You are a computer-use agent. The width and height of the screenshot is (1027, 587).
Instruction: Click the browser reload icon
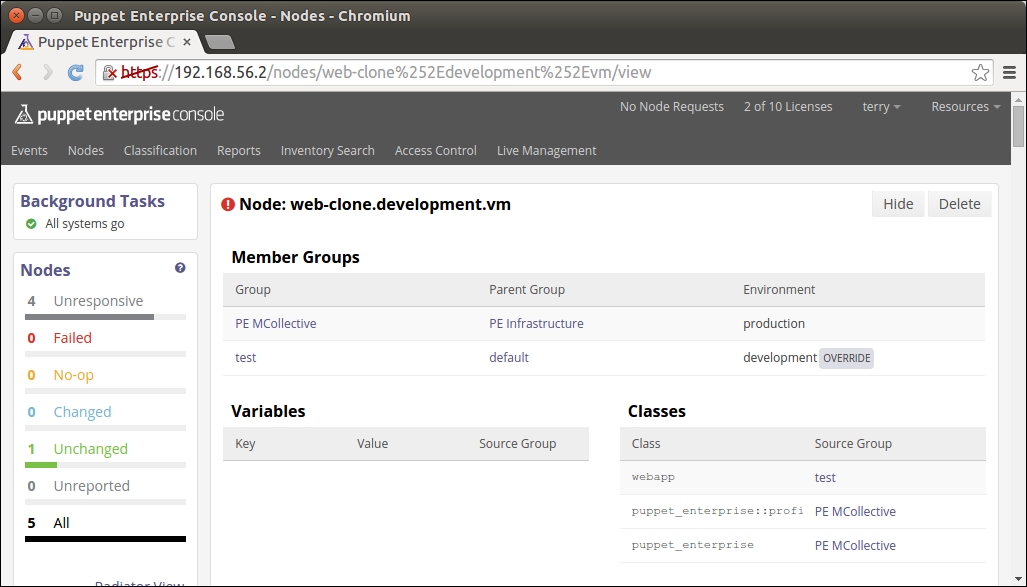(x=75, y=72)
